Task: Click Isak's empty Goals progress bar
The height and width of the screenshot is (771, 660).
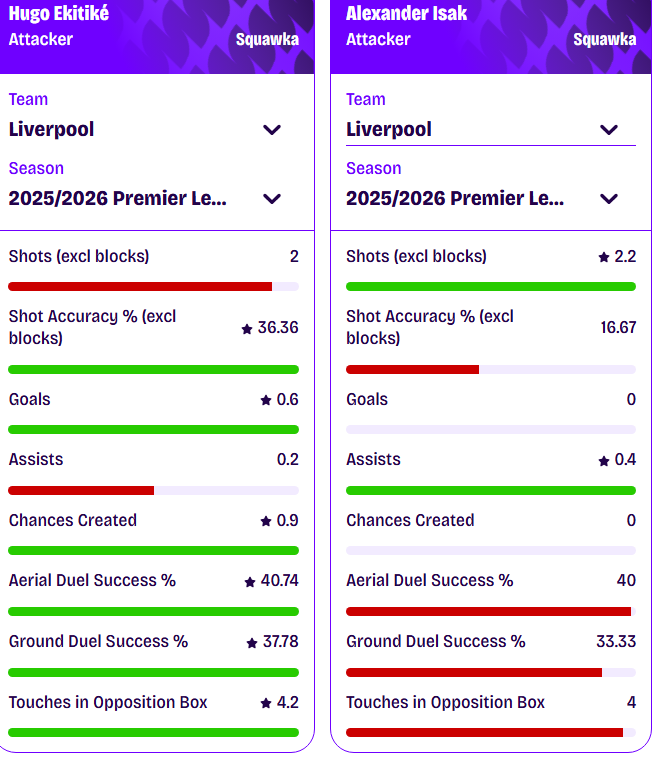Action: pos(490,429)
